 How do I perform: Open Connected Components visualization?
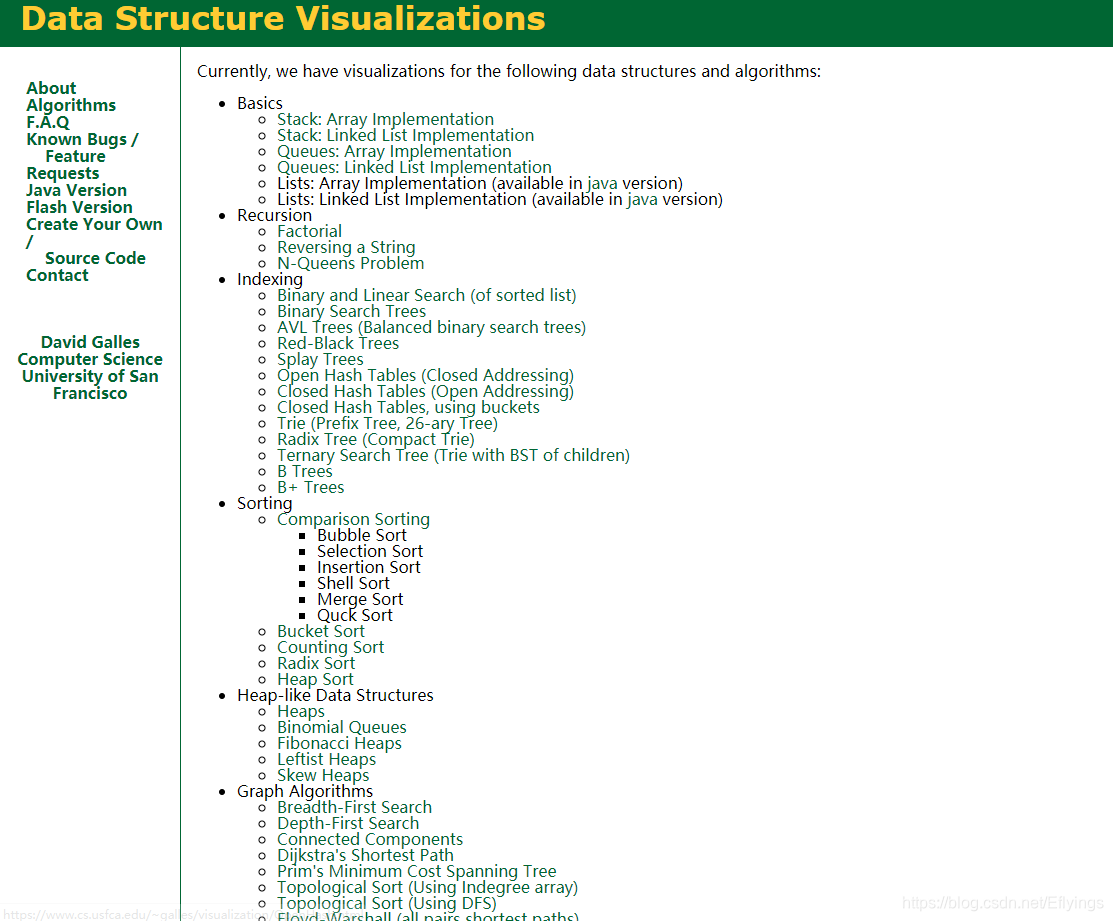370,839
